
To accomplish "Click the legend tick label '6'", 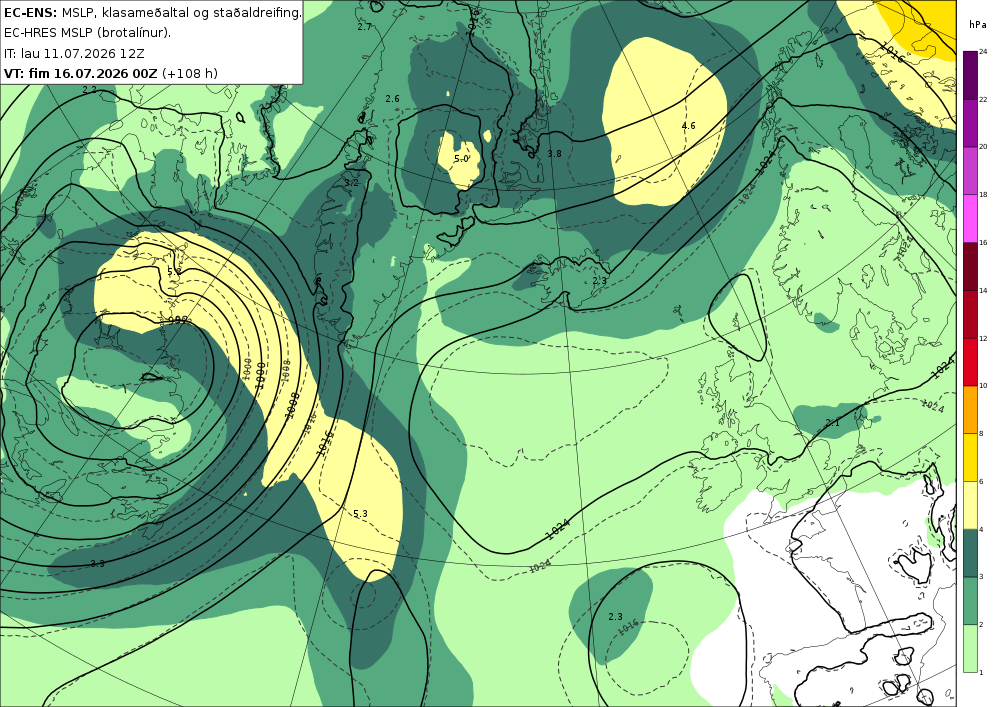I will click(982, 481).
